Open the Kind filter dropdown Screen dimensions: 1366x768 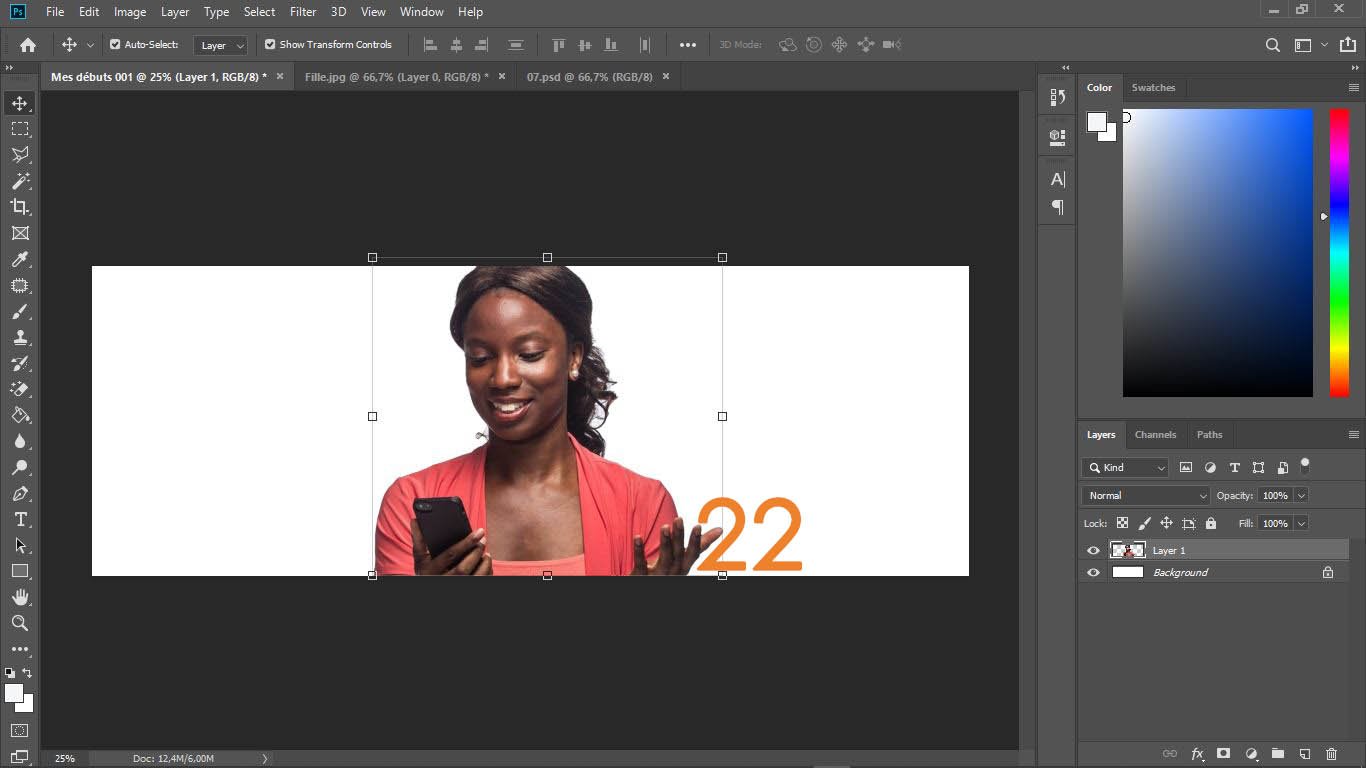point(1125,467)
